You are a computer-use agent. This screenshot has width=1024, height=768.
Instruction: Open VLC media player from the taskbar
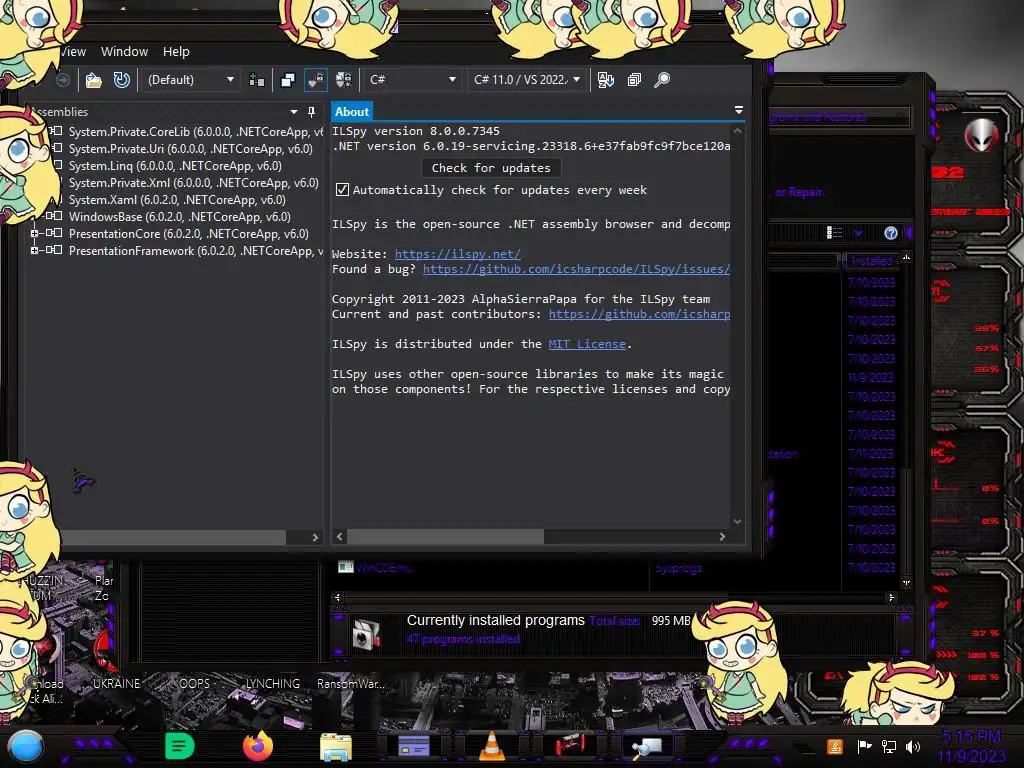point(492,746)
